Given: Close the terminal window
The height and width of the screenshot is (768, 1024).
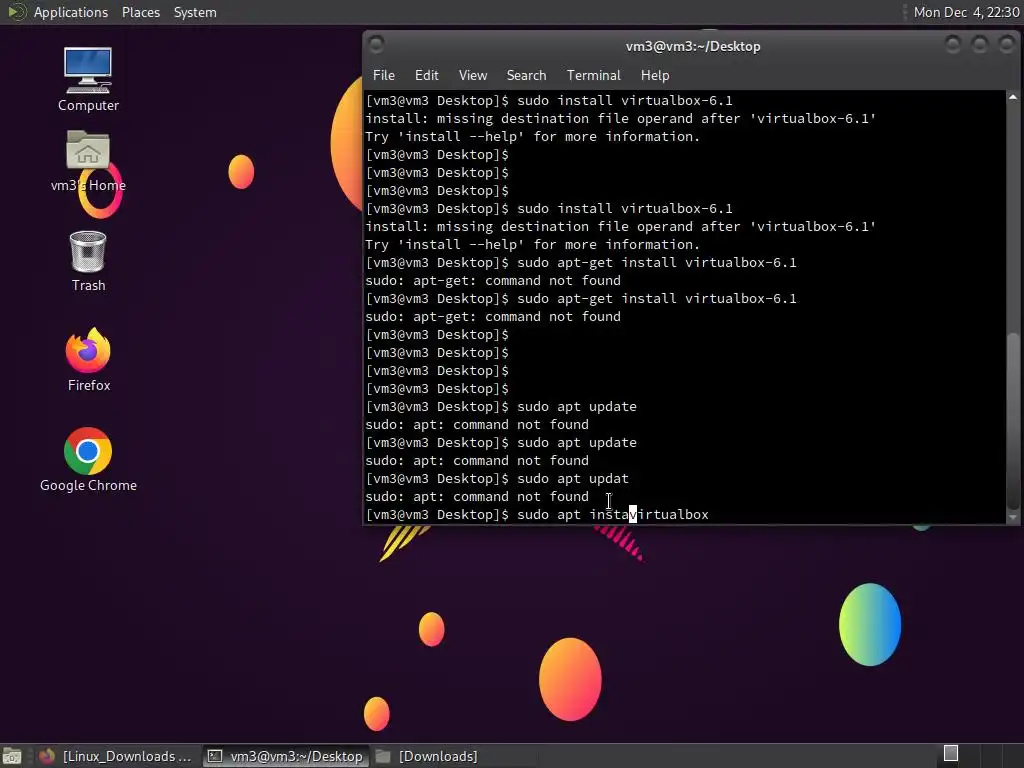Looking at the screenshot, I should (1006, 44).
